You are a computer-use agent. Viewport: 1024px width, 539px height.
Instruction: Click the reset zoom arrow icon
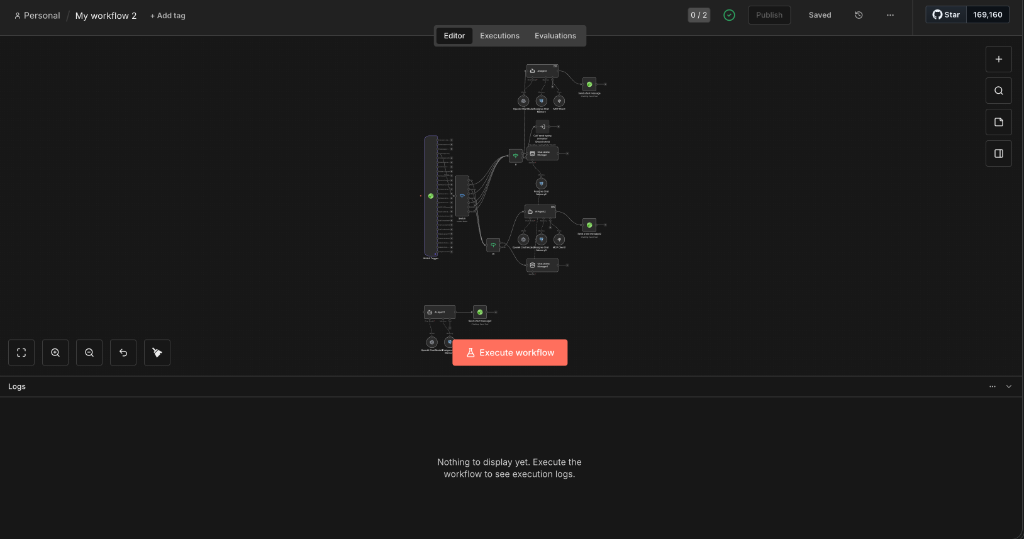point(123,353)
